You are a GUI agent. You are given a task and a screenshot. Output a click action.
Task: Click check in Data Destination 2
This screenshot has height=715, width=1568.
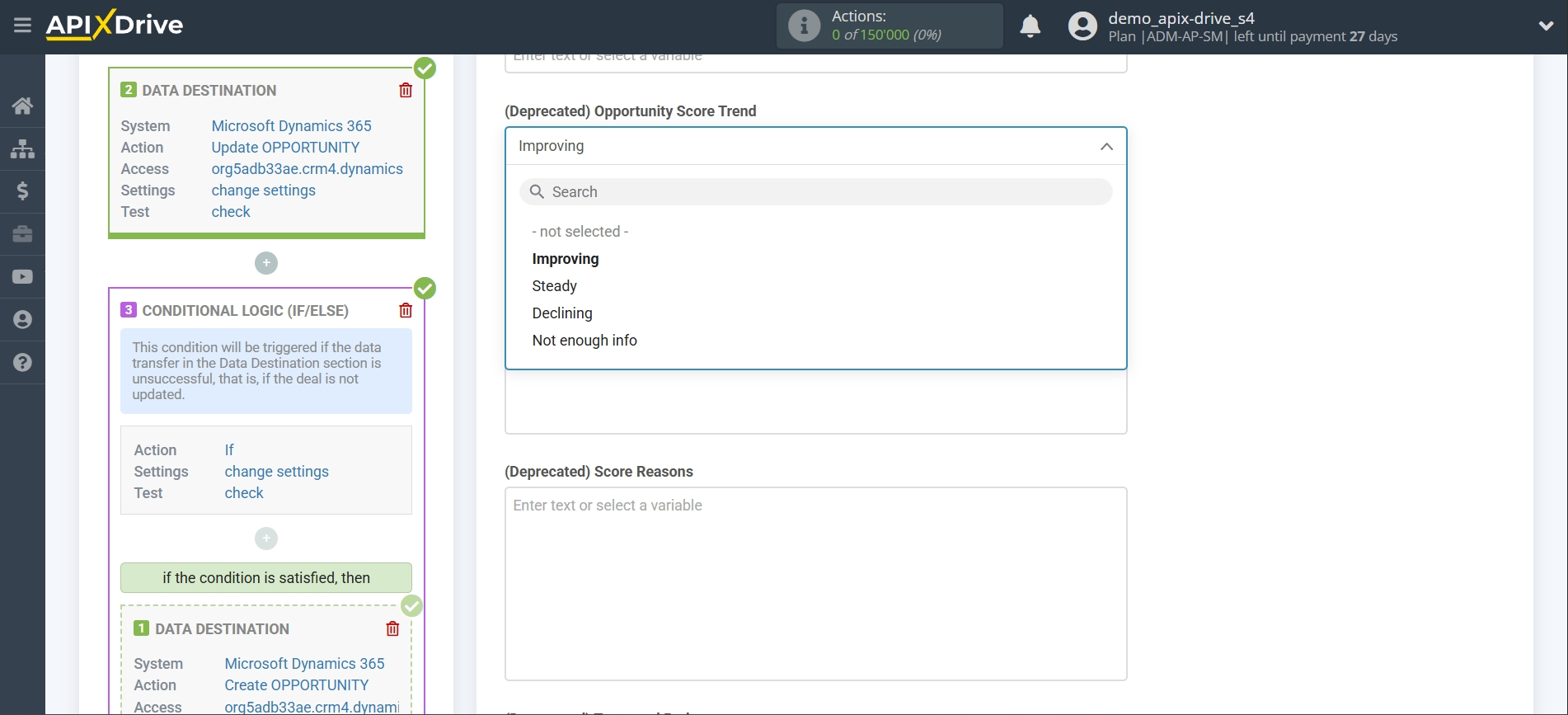[x=231, y=212]
